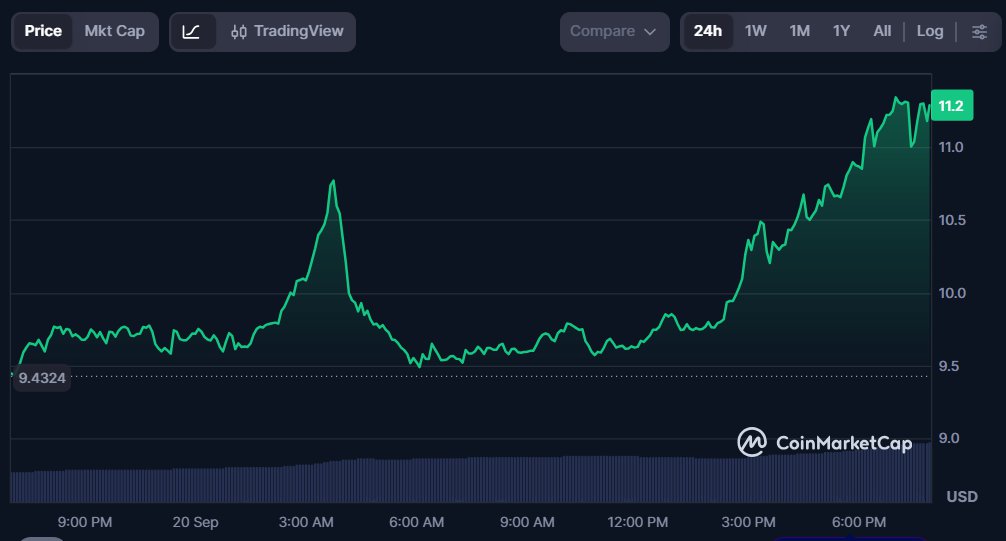Screen dimensions: 1006x541
Task: Choose the 1Y time range
Action: (841, 31)
